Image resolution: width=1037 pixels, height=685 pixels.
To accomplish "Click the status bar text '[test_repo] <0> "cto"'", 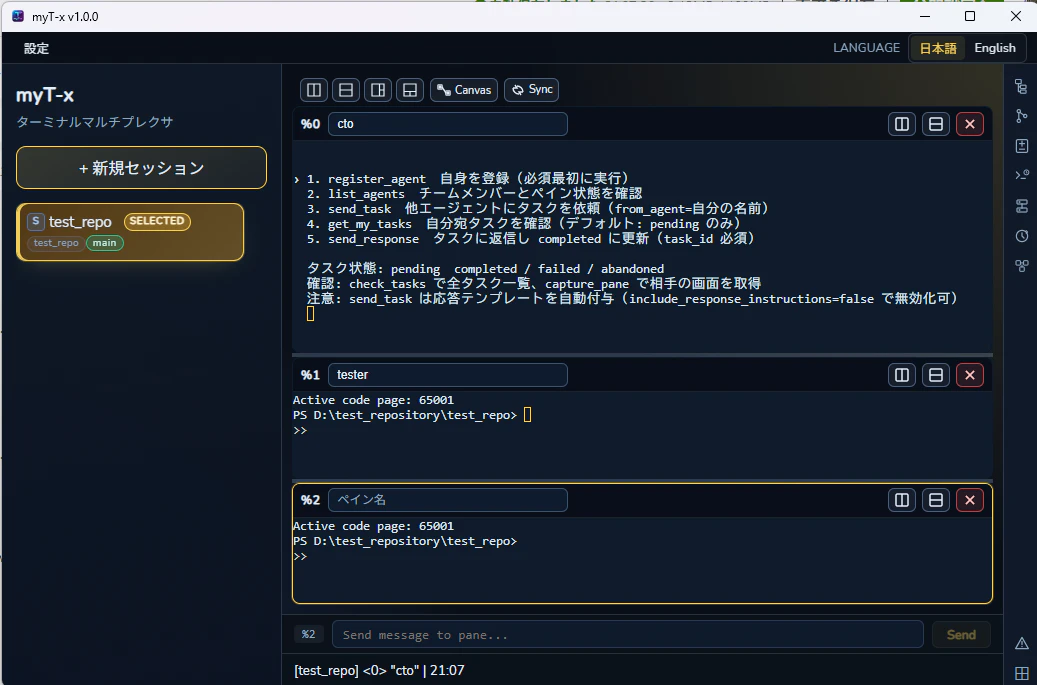I will coord(356,670).
